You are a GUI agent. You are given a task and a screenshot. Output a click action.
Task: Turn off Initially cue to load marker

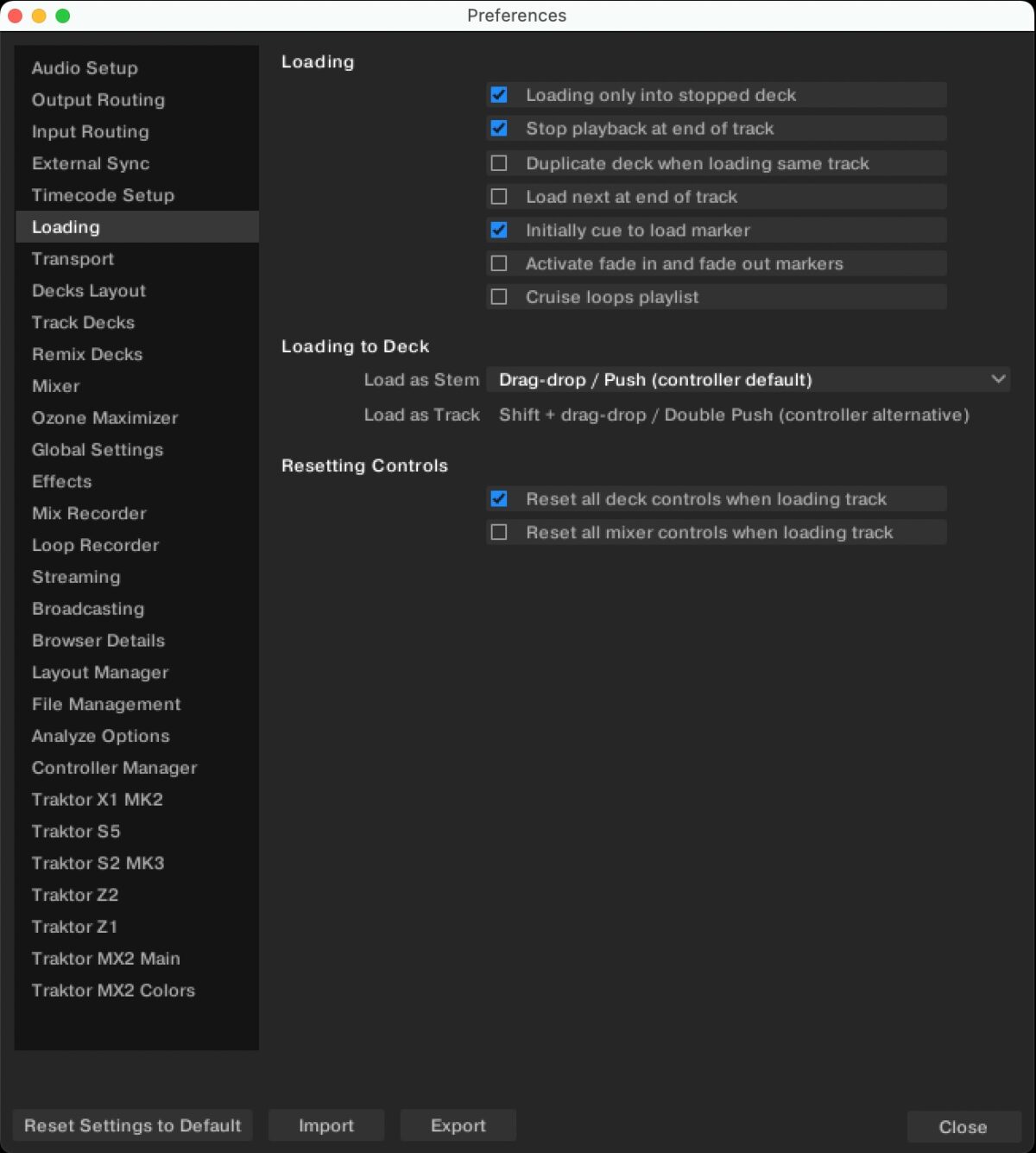pos(499,231)
